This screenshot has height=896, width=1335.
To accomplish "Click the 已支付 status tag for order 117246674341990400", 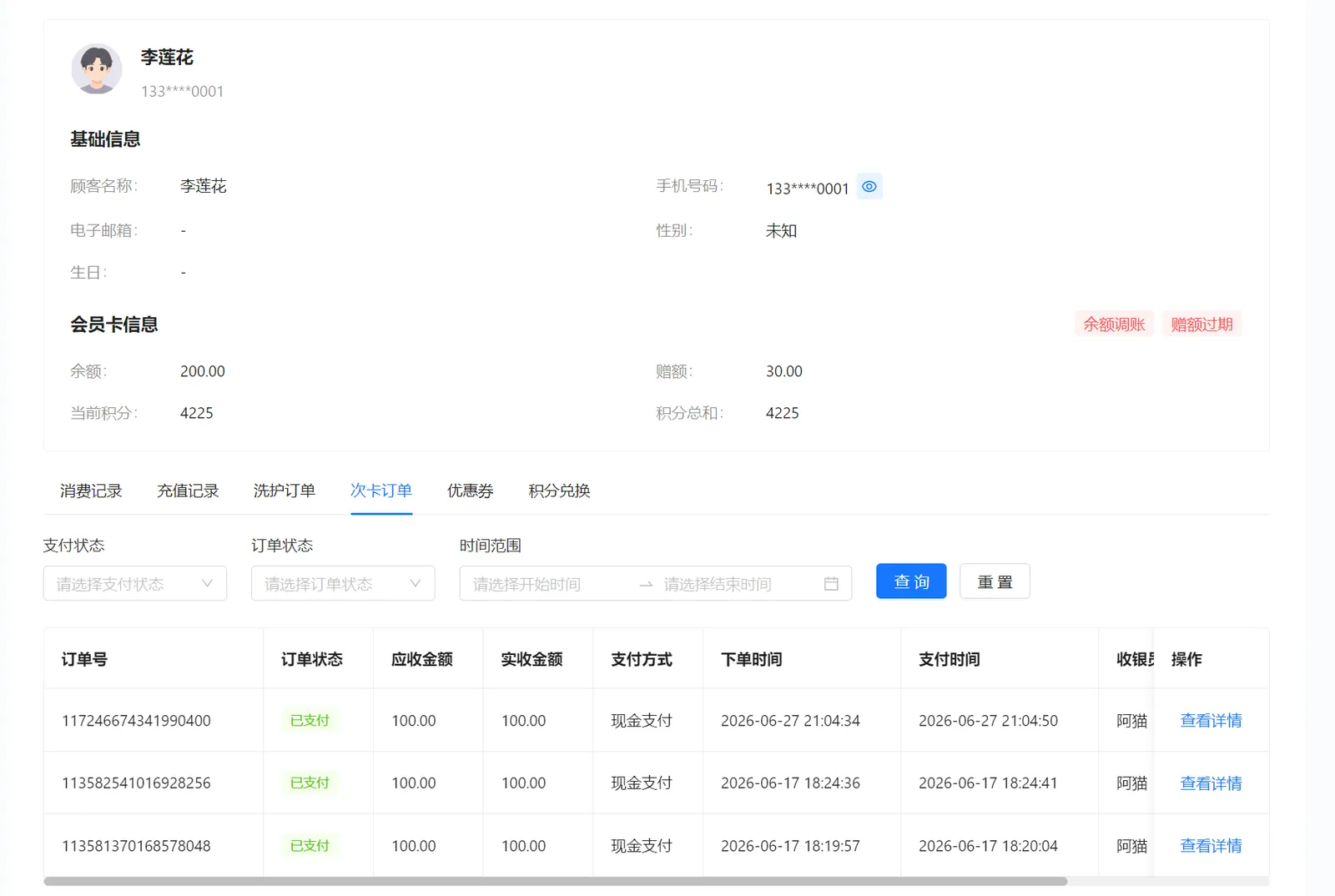I will (310, 720).
